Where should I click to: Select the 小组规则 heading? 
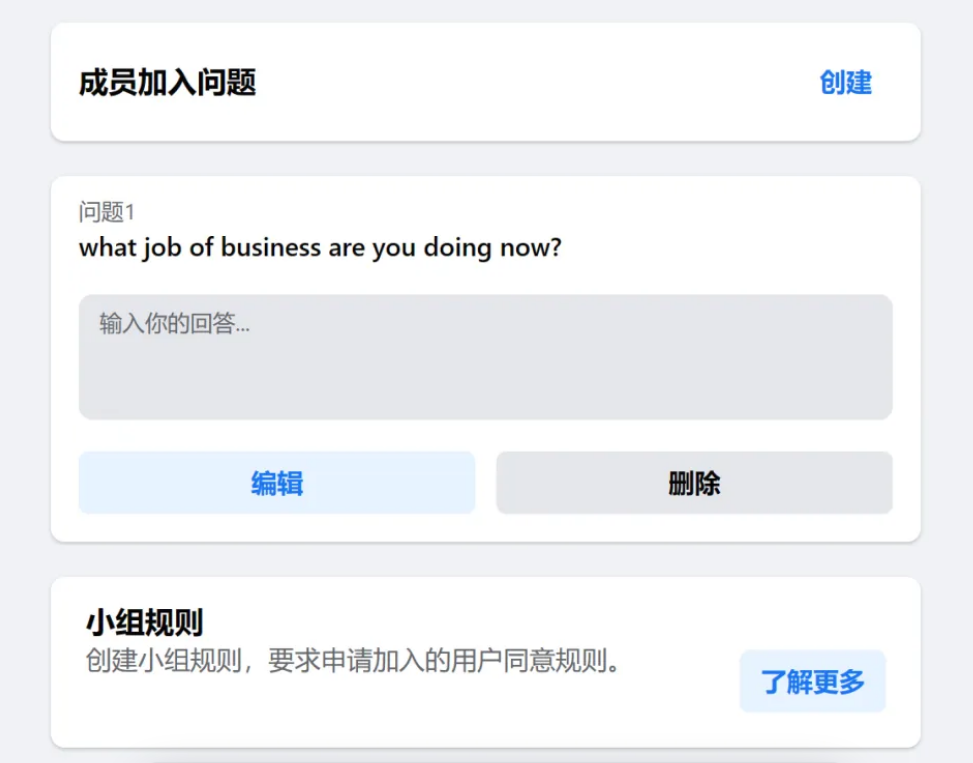144,623
